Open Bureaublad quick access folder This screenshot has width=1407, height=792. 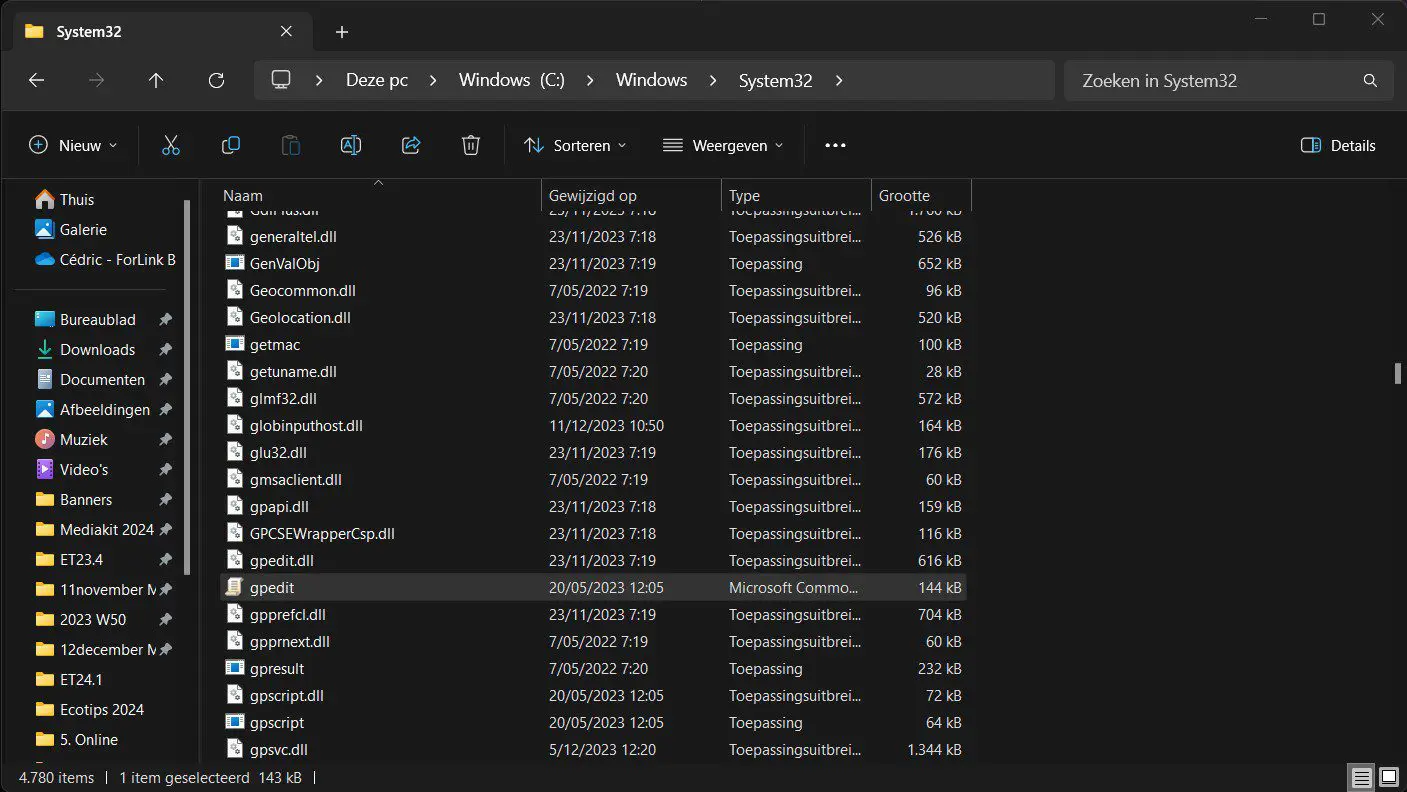coord(97,320)
